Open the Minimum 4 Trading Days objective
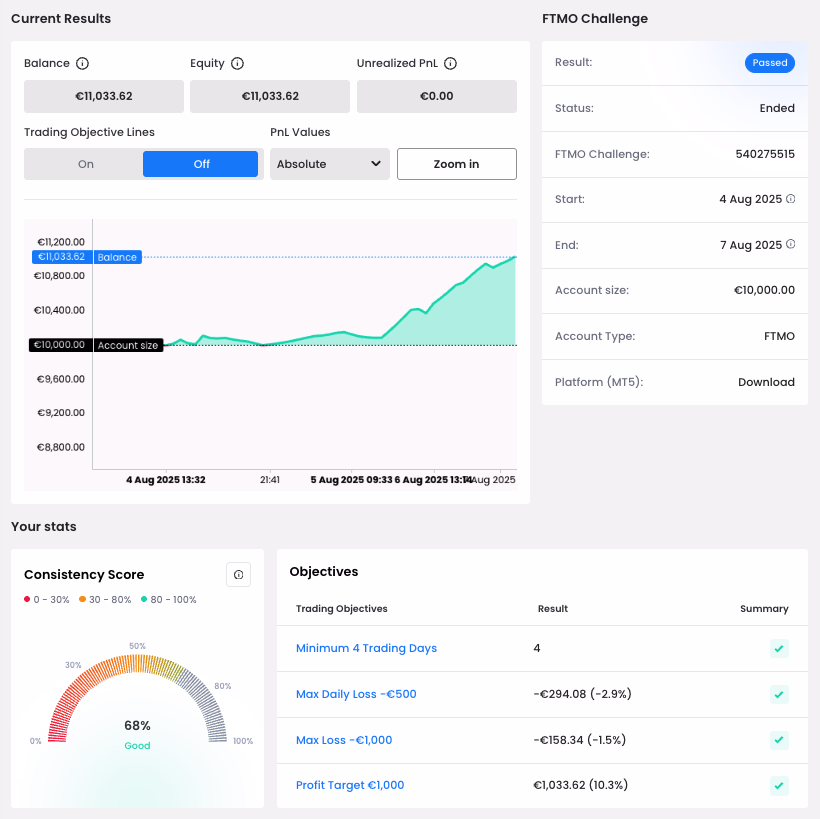Viewport: 820px width, 819px height. pos(367,649)
